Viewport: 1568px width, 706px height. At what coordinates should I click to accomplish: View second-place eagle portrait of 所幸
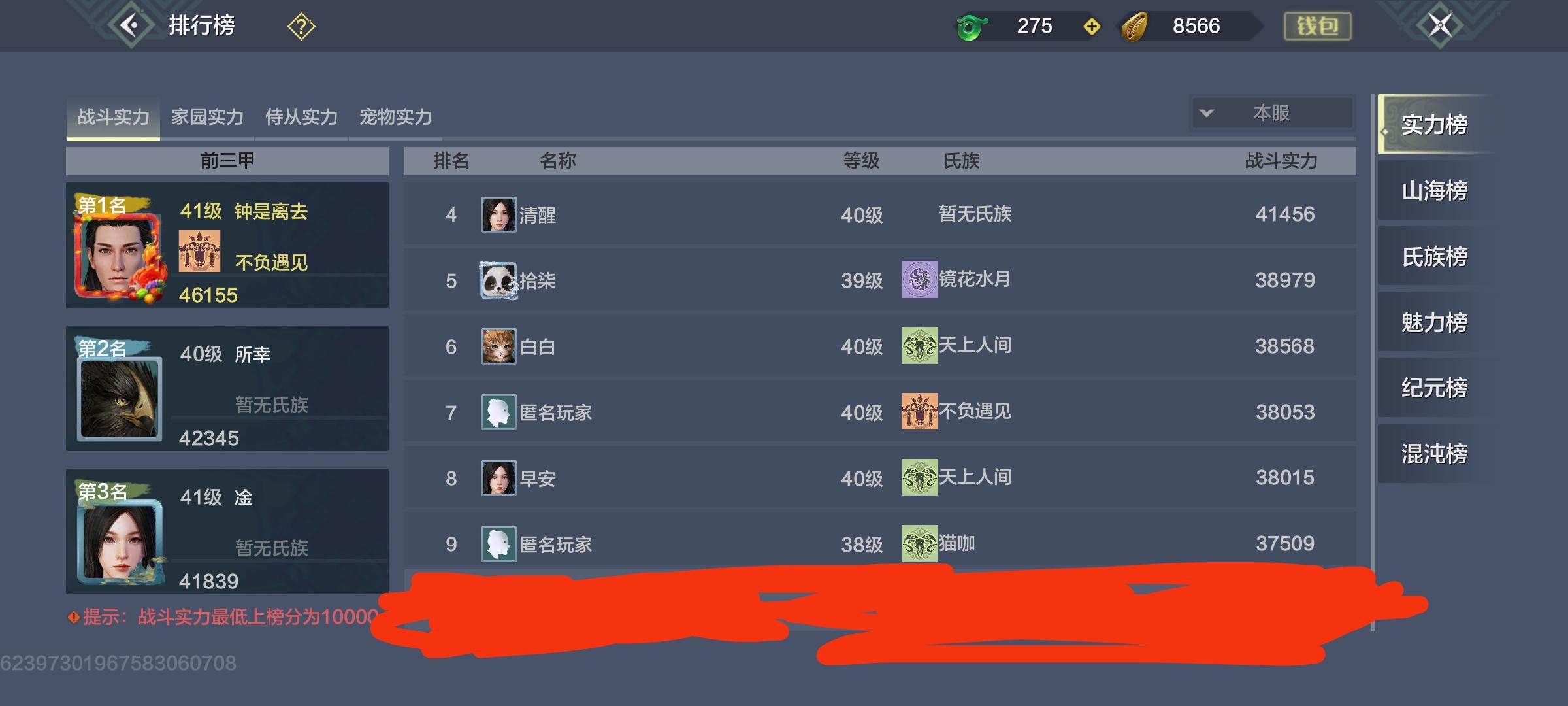pyautogui.click(x=120, y=398)
